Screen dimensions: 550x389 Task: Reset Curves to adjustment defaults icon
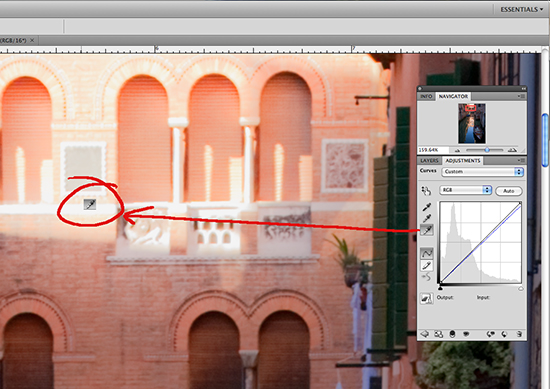[504, 334]
